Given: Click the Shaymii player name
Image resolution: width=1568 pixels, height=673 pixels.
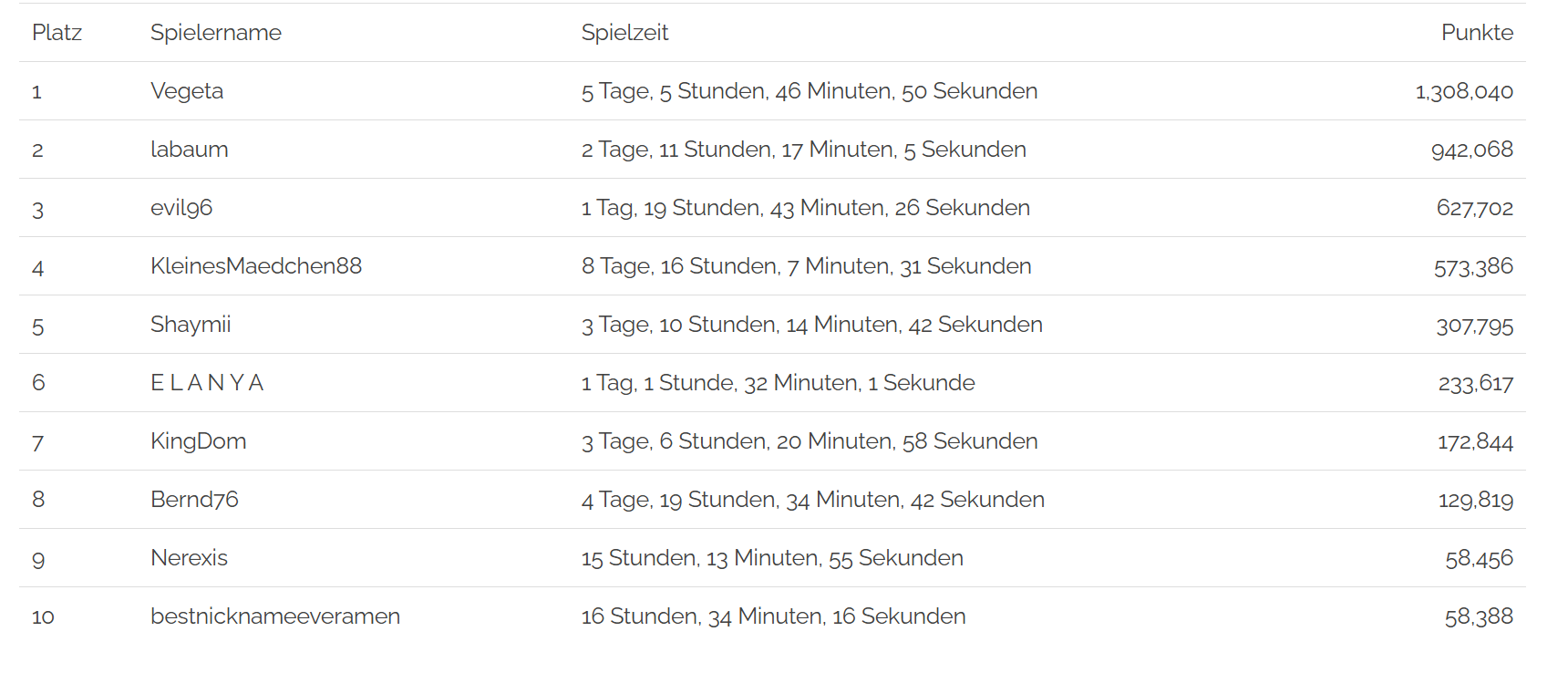Looking at the screenshot, I should [x=191, y=325].
